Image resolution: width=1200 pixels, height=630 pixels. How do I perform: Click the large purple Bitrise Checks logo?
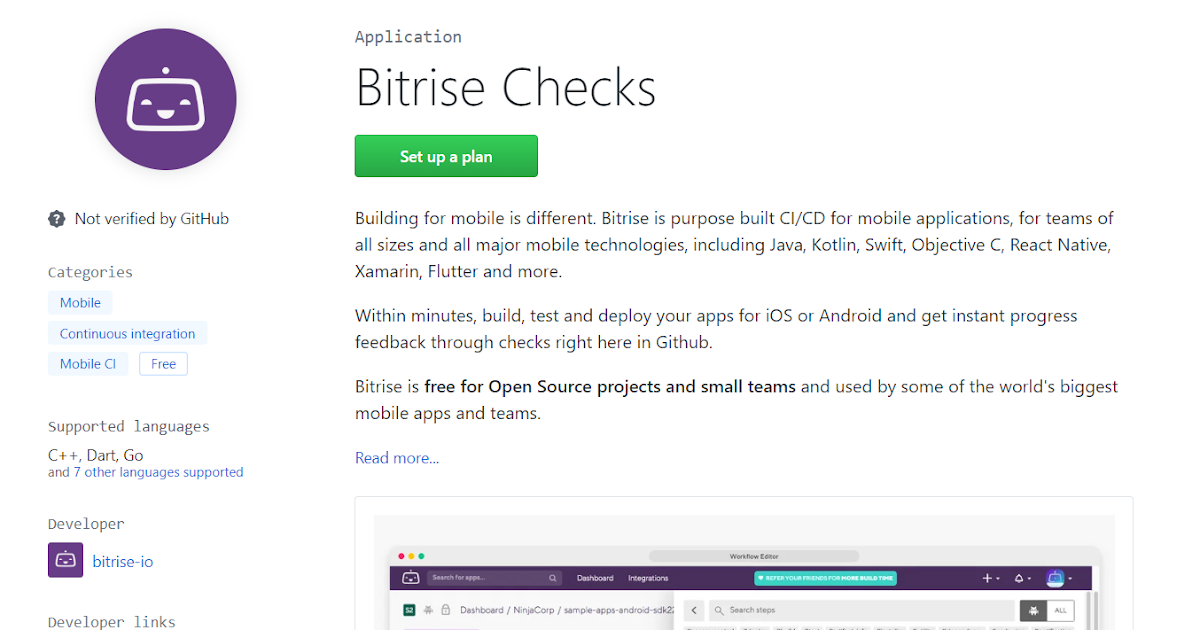165,99
